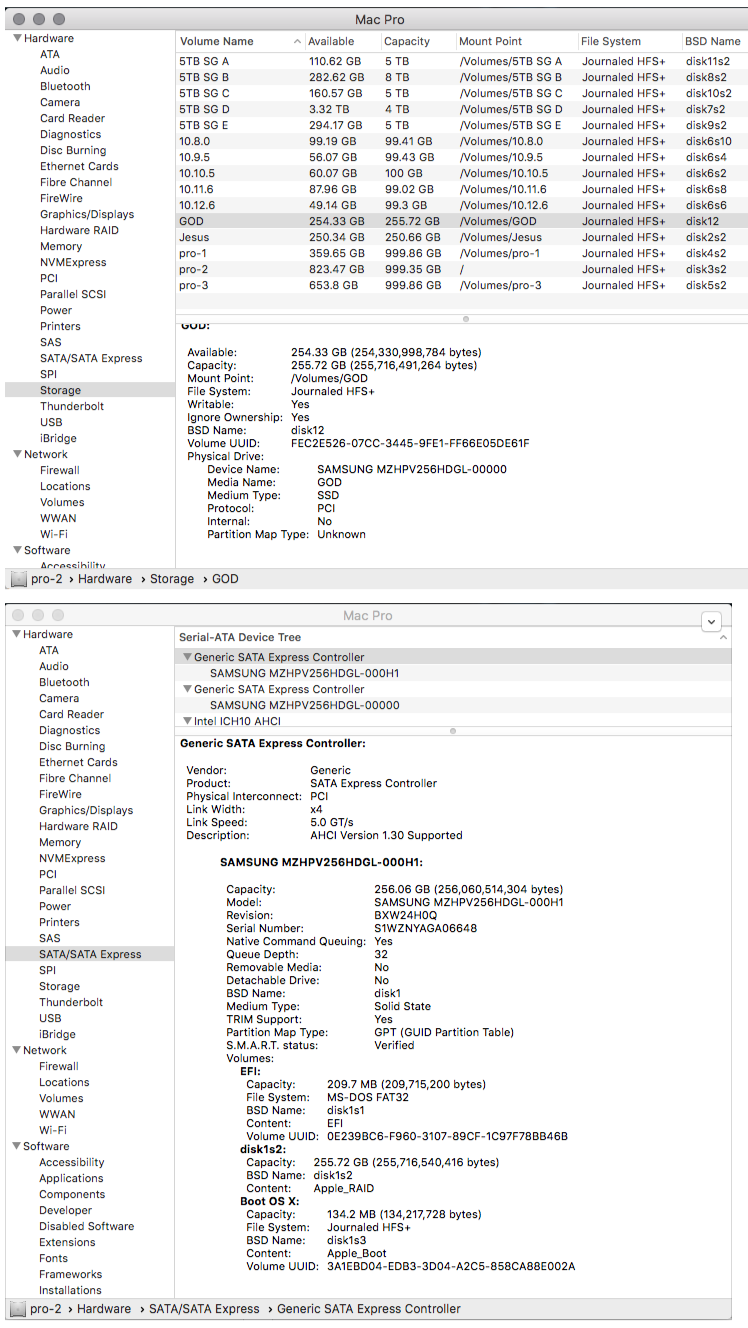The width and height of the screenshot is (748, 1328).
Task: Open Bluetooth in the Storage window sidebar
Action: point(65,86)
